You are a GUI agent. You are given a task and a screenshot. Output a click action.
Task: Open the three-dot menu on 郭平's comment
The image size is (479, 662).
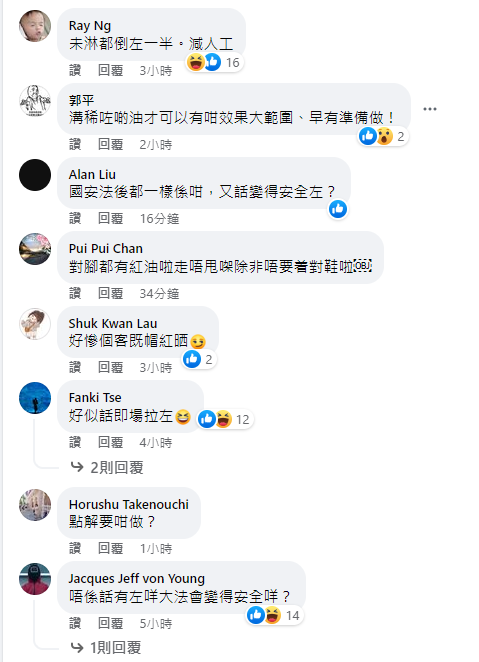(430, 109)
